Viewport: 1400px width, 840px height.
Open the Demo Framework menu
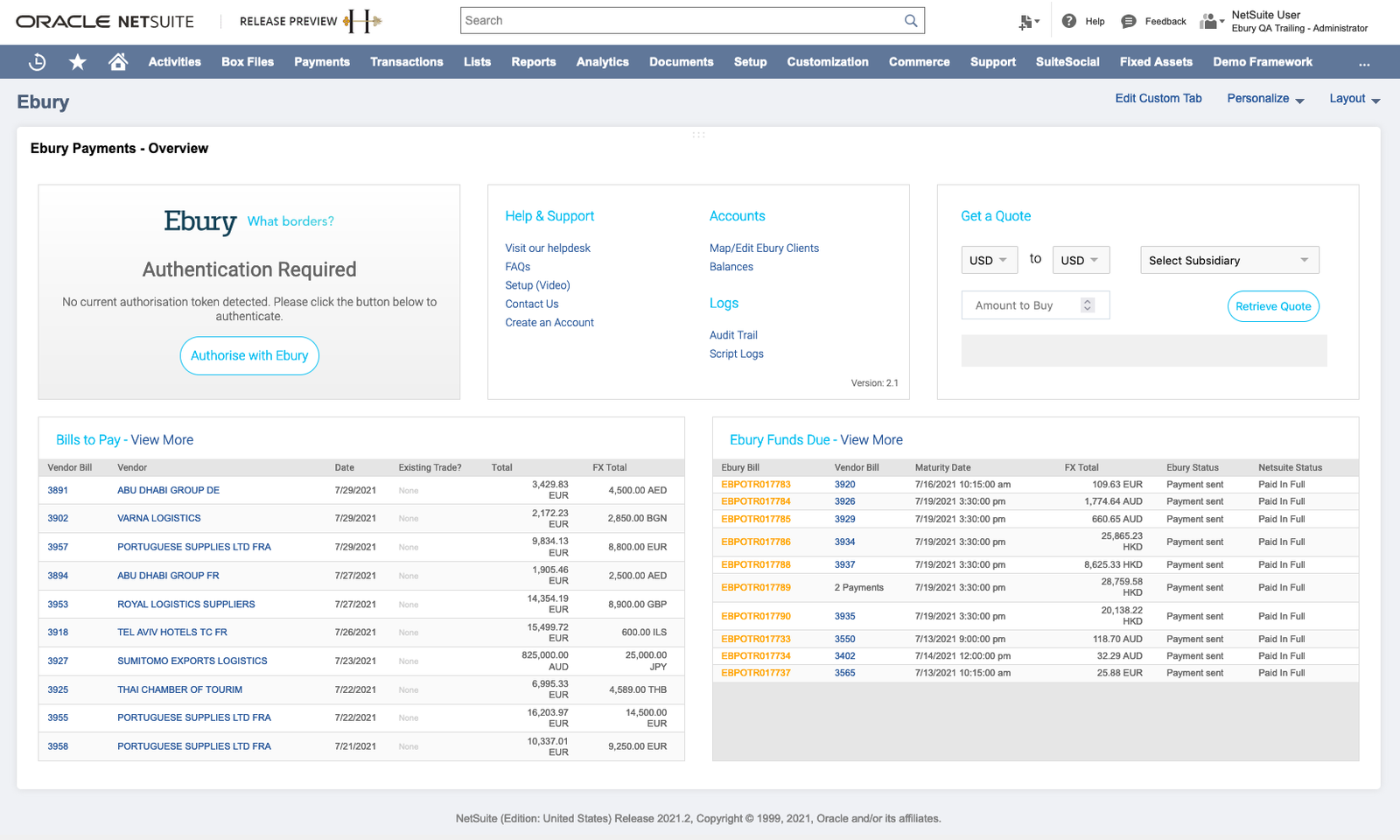pyautogui.click(x=1263, y=62)
